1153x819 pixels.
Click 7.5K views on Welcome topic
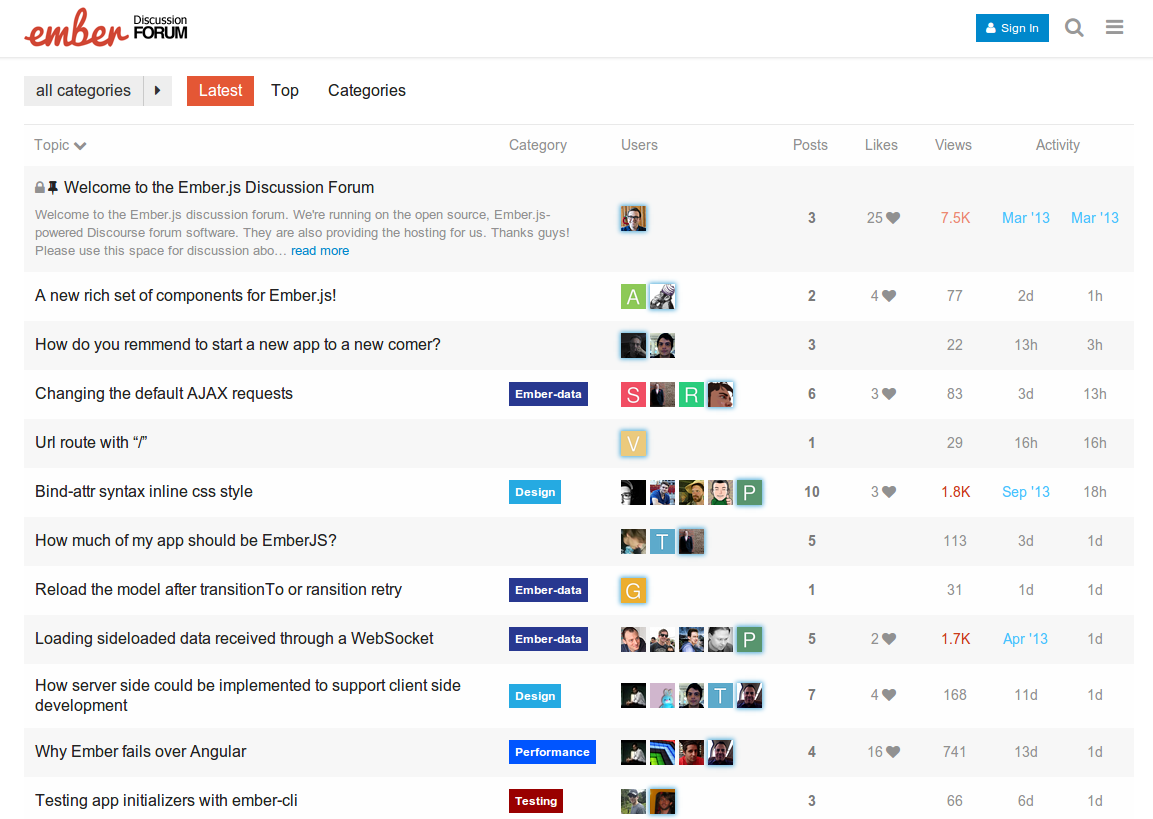click(955, 218)
